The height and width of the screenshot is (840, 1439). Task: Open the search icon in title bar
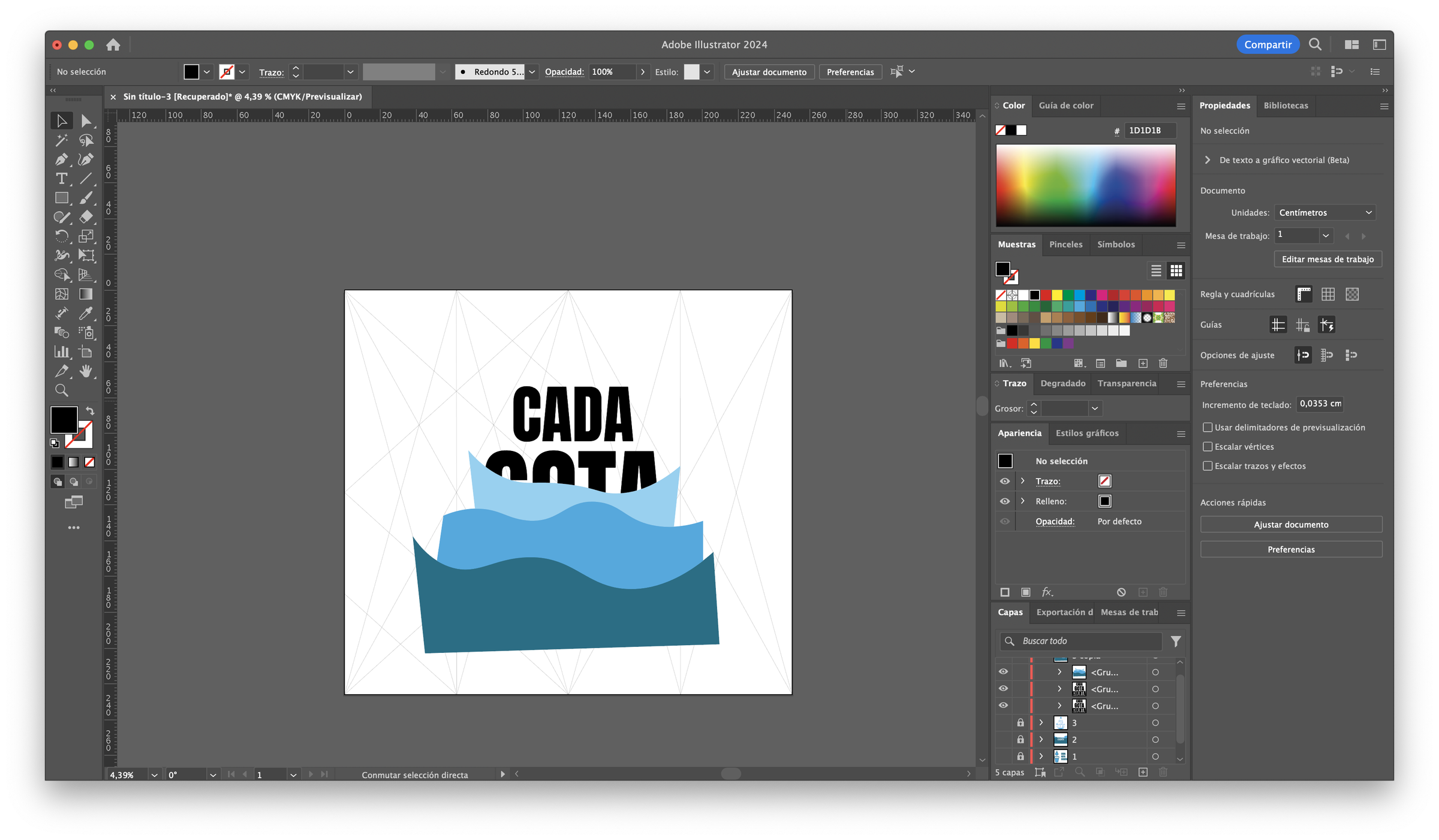tap(1315, 44)
